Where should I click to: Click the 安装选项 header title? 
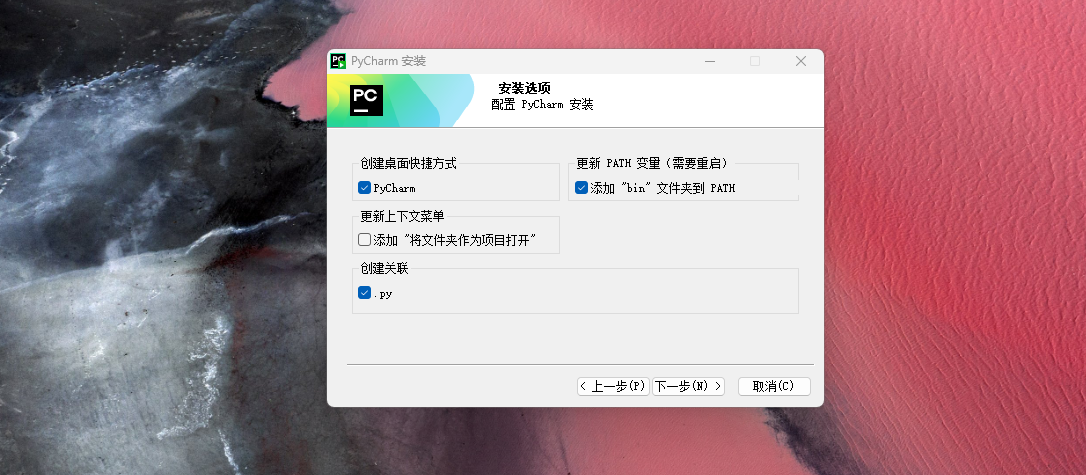(x=524, y=89)
